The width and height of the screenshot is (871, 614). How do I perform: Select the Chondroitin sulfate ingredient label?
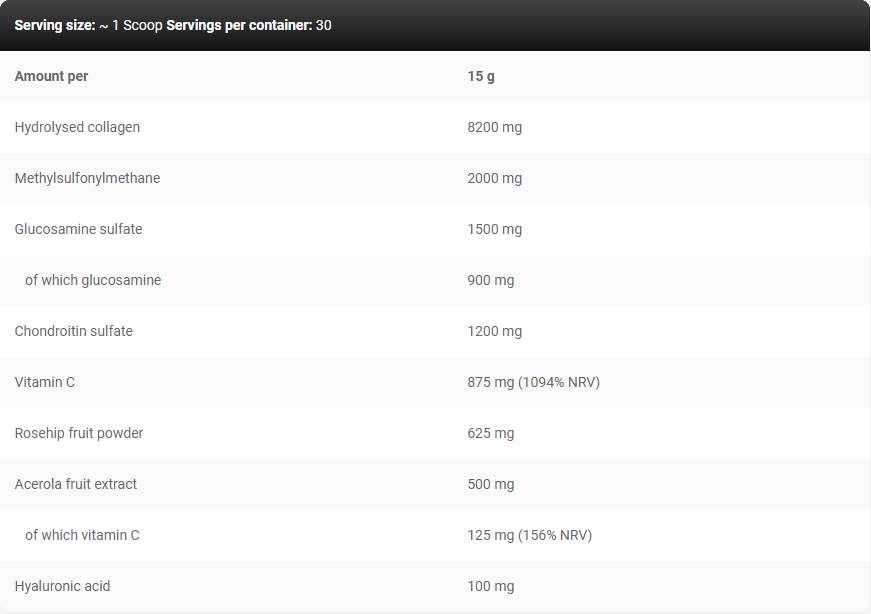point(73,331)
